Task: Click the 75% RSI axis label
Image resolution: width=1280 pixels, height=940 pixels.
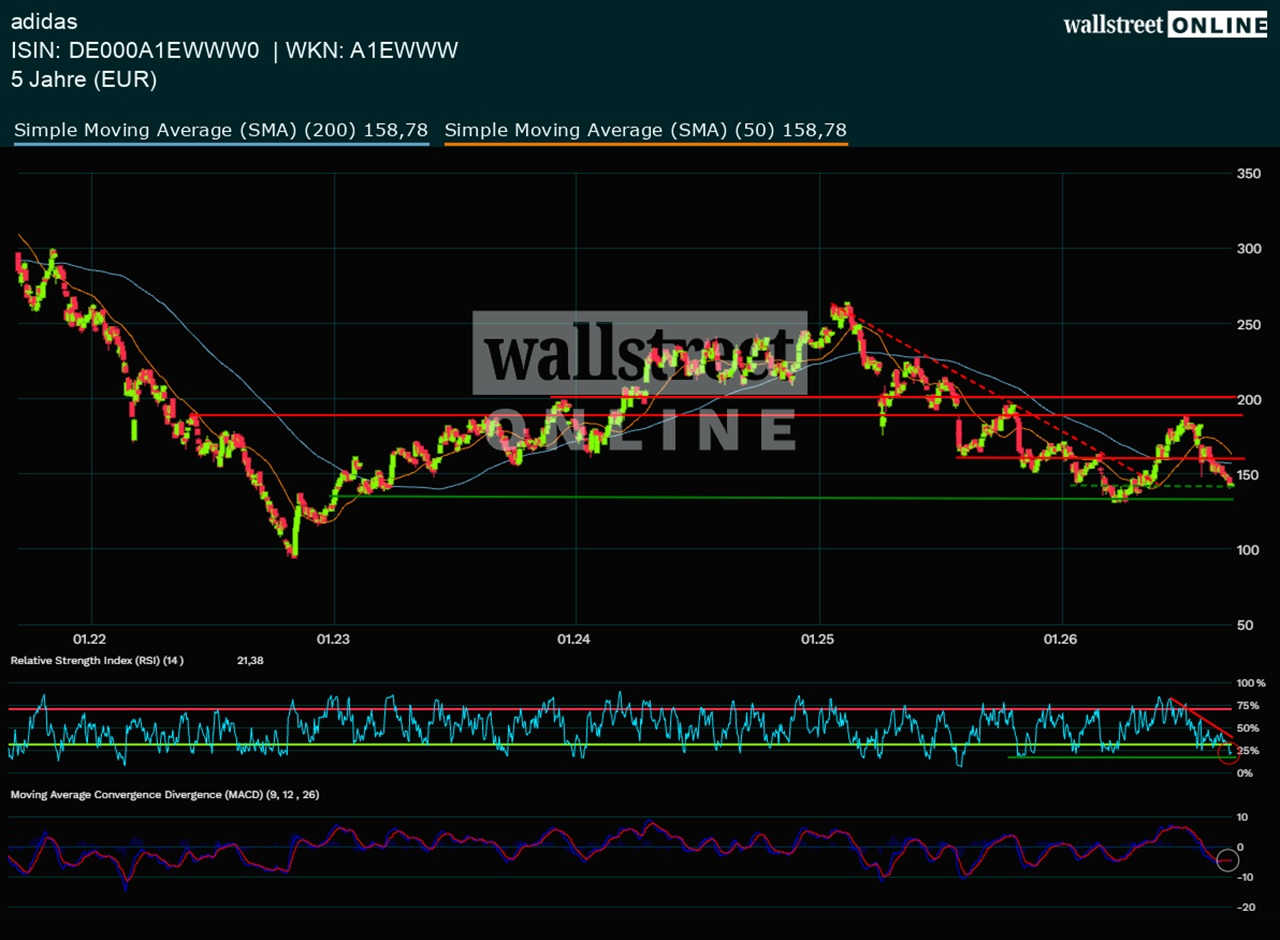Action: 1248,705
